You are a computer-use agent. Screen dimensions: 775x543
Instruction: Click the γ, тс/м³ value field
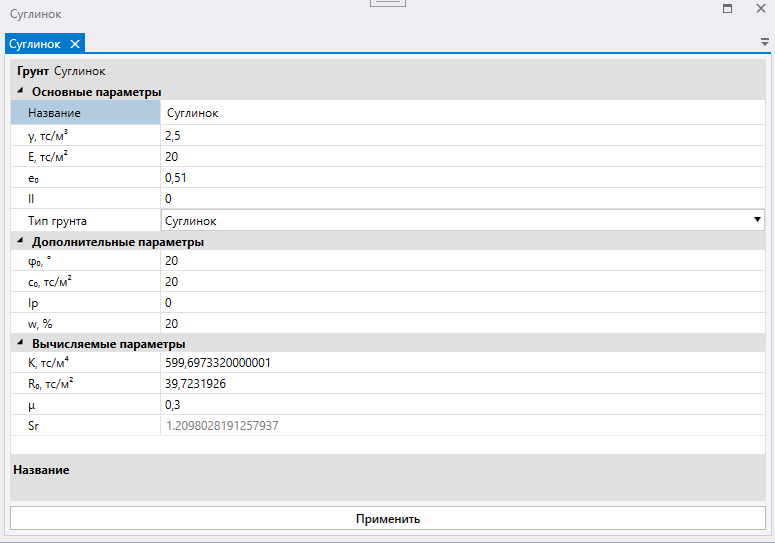coord(460,135)
